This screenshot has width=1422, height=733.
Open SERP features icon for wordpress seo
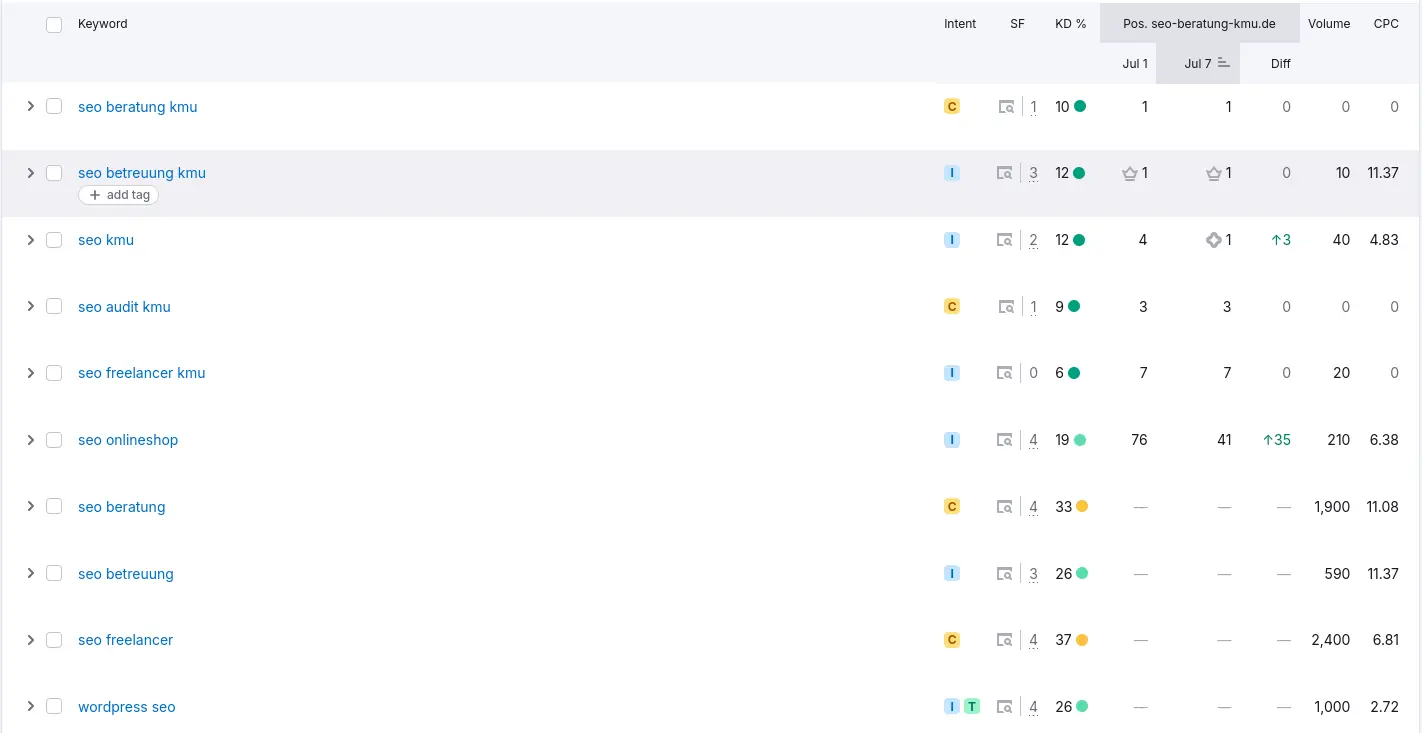point(1004,707)
